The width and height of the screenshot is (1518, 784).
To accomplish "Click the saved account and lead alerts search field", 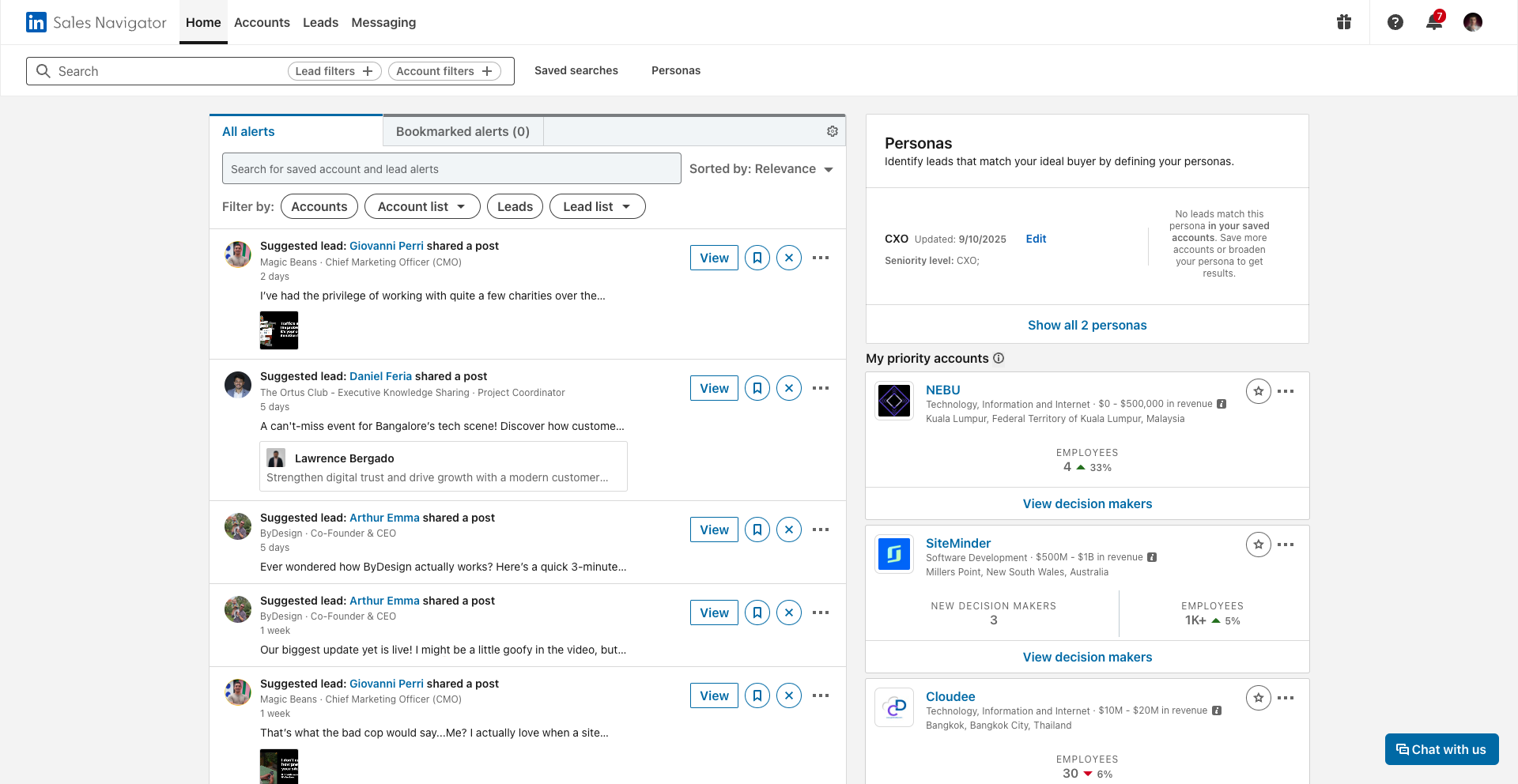I will point(451,169).
